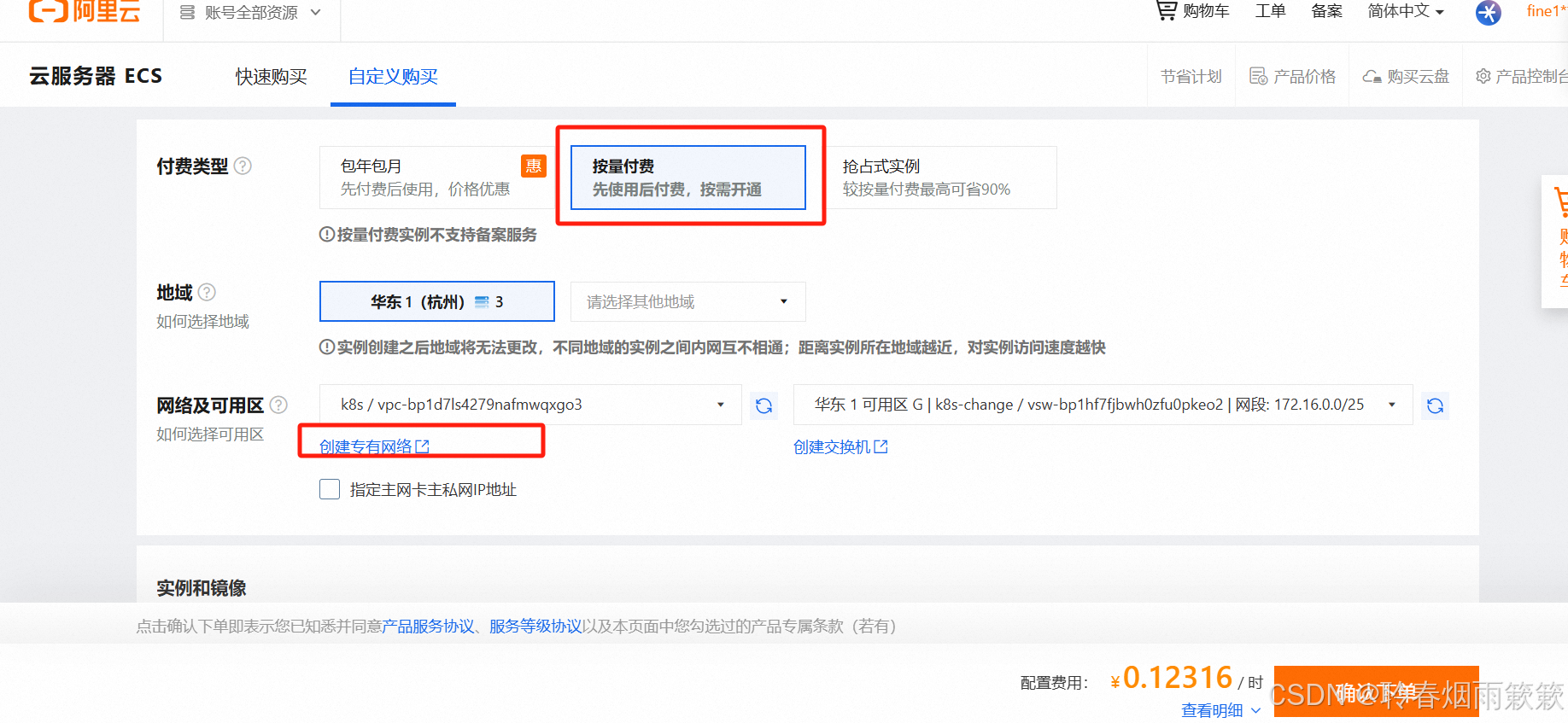Image resolution: width=1568 pixels, height=723 pixels.
Task: Click the server icon in the 华东1 button
Action: tap(482, 302)
